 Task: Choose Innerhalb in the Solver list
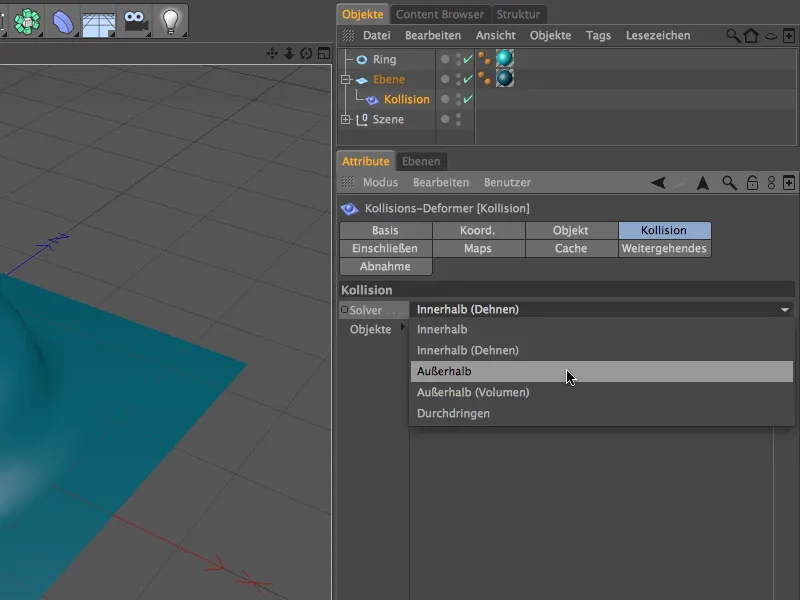click(x=602, y=329)
